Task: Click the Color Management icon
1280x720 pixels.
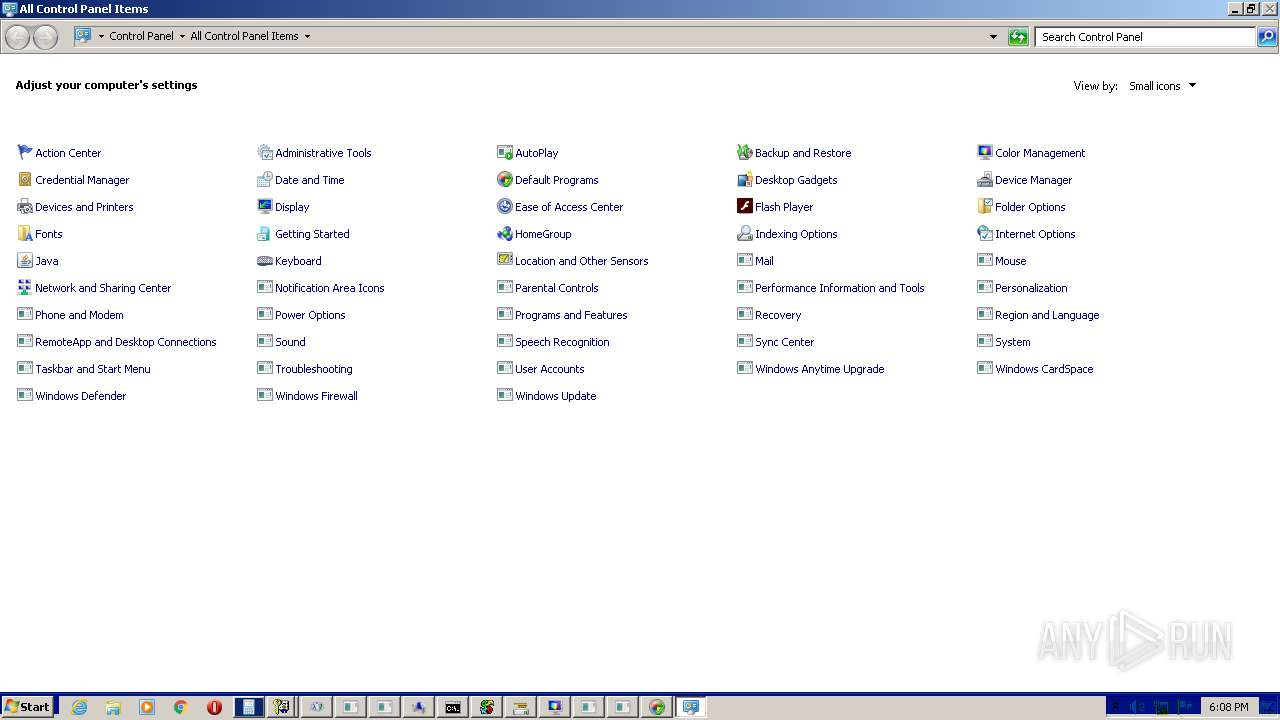Action: (985, 153)
